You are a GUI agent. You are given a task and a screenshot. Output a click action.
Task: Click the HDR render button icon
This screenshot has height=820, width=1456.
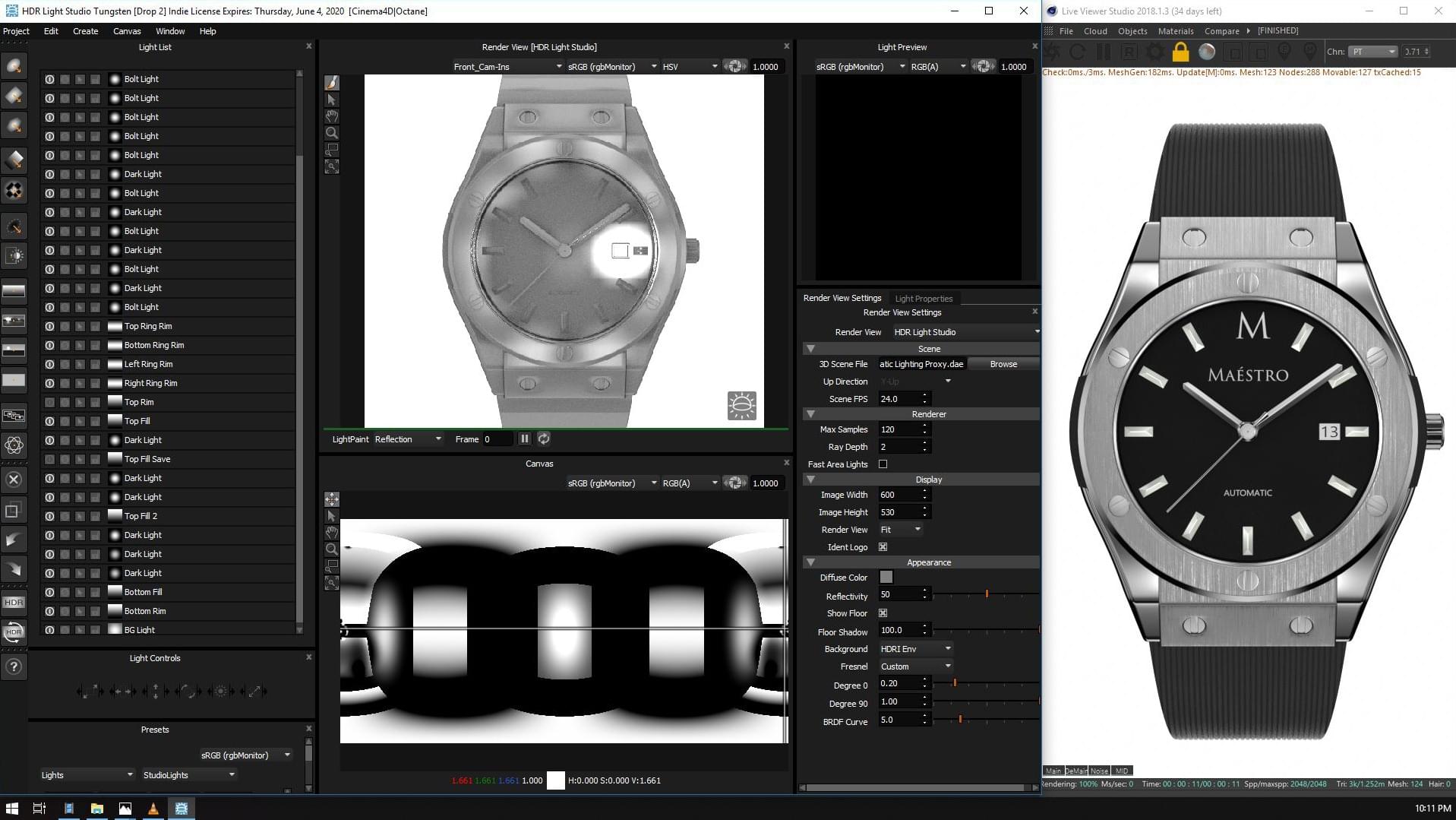14,603
